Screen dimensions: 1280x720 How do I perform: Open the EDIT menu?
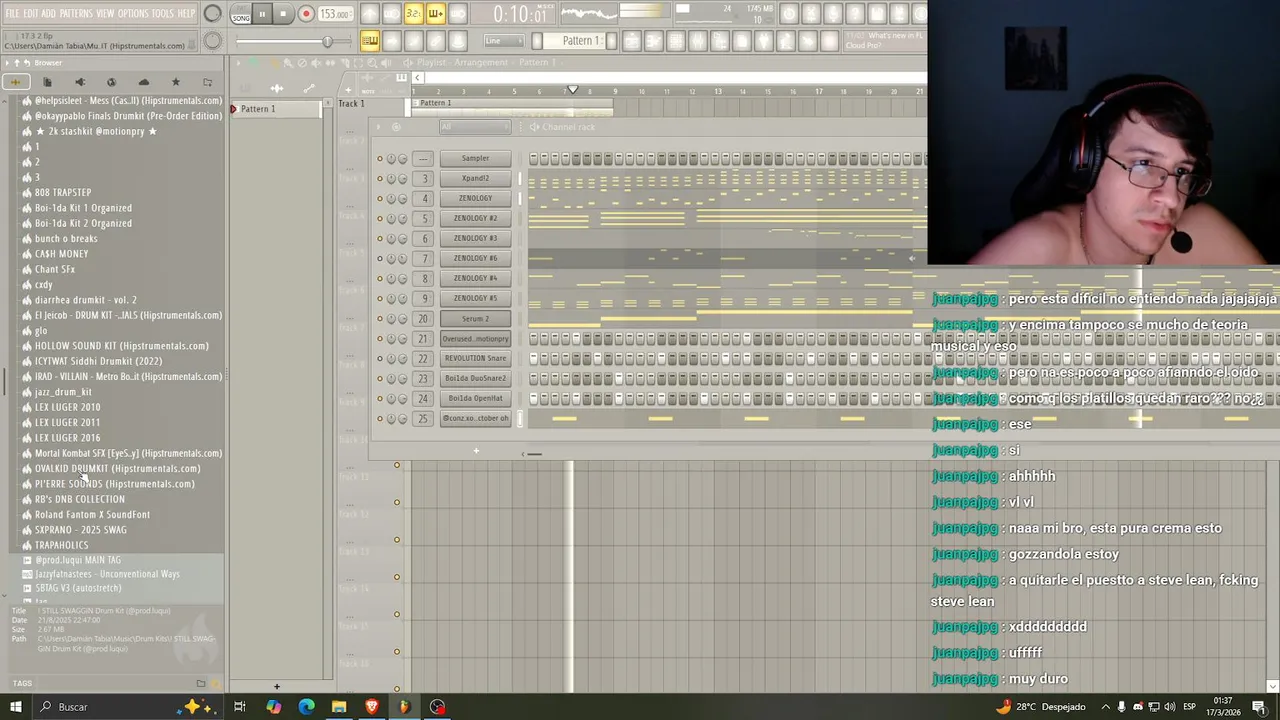pos(31,13)
